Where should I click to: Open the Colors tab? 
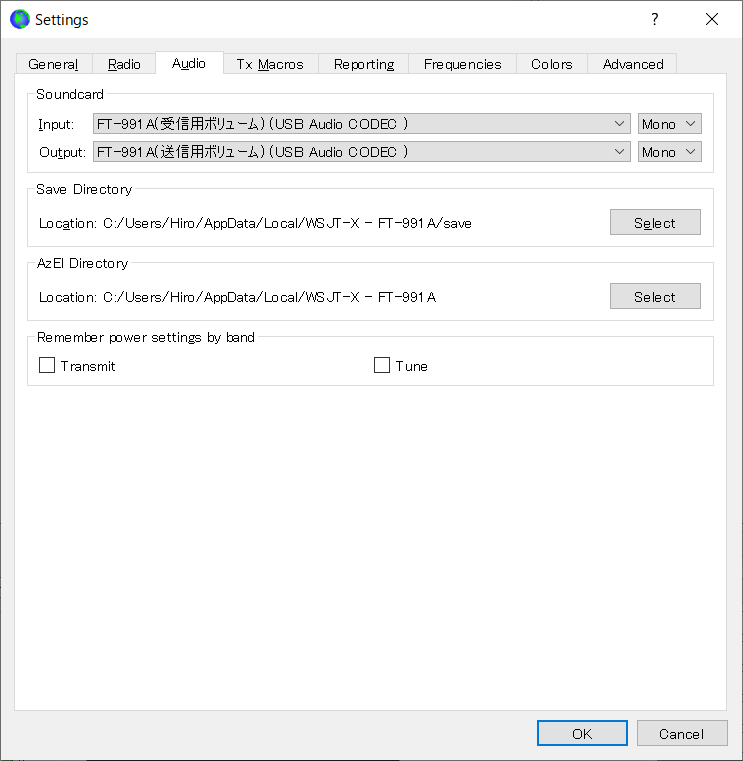(552, 64)
